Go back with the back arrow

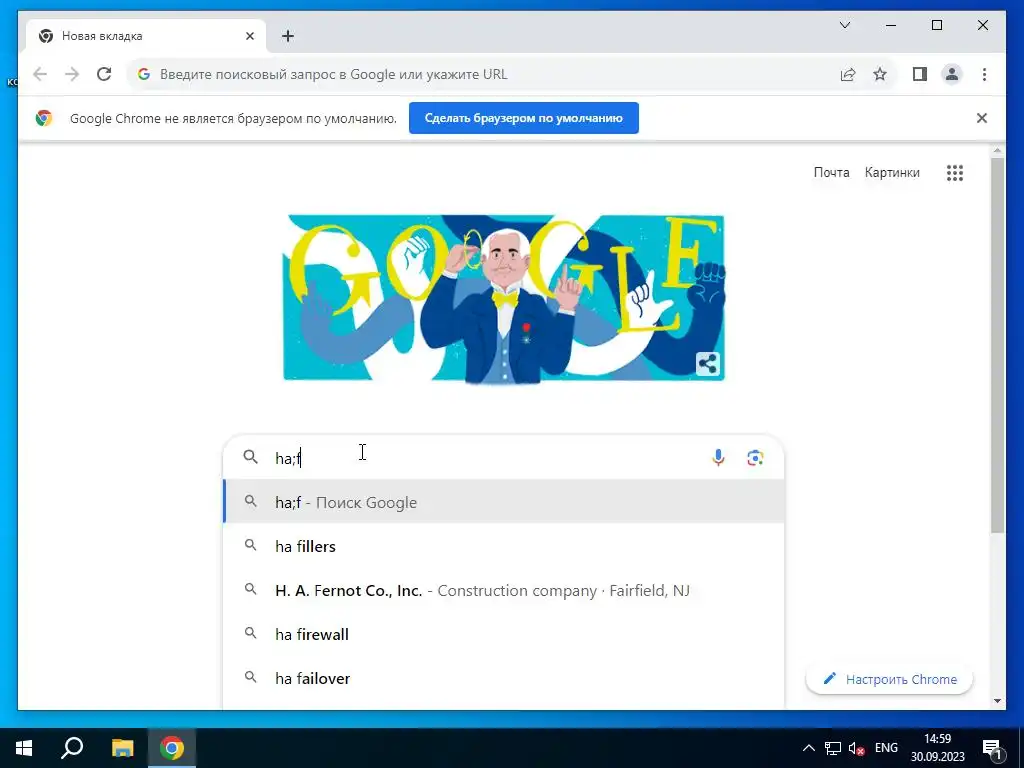coord(40,74)
